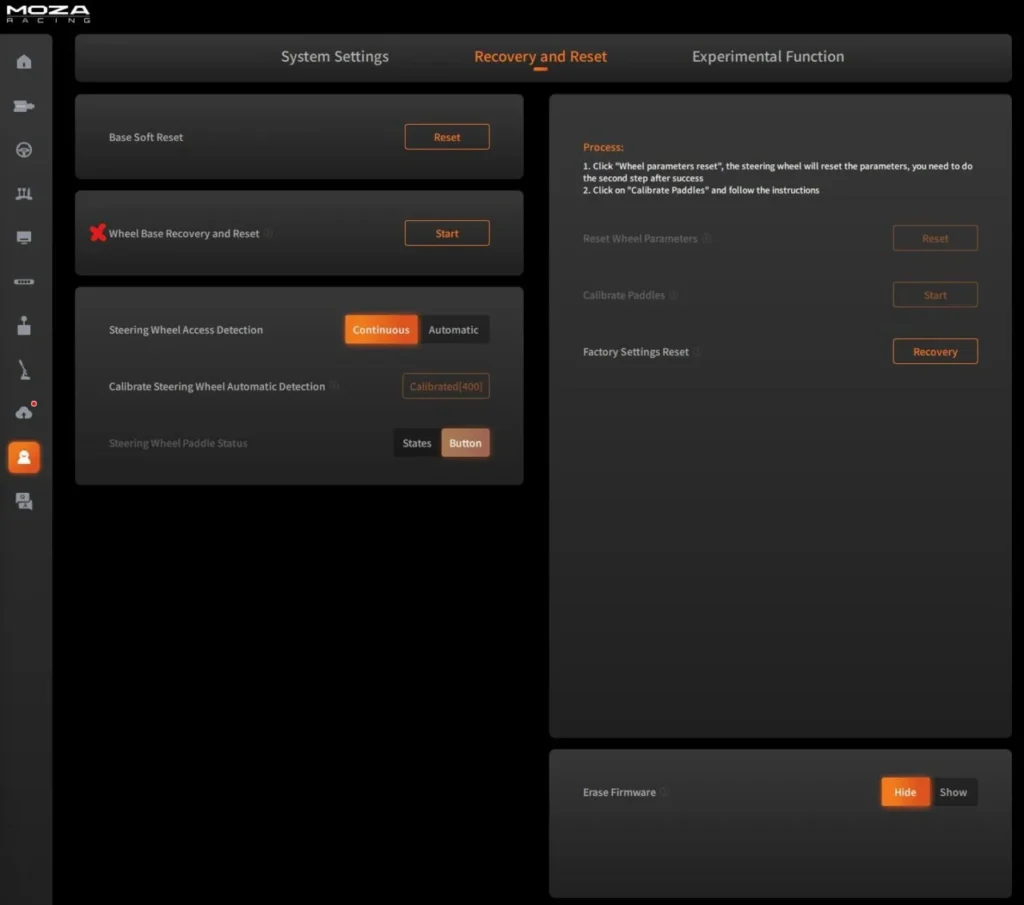
Task: Click the chat feedback icon in sidebar
Action: [24, 502]
